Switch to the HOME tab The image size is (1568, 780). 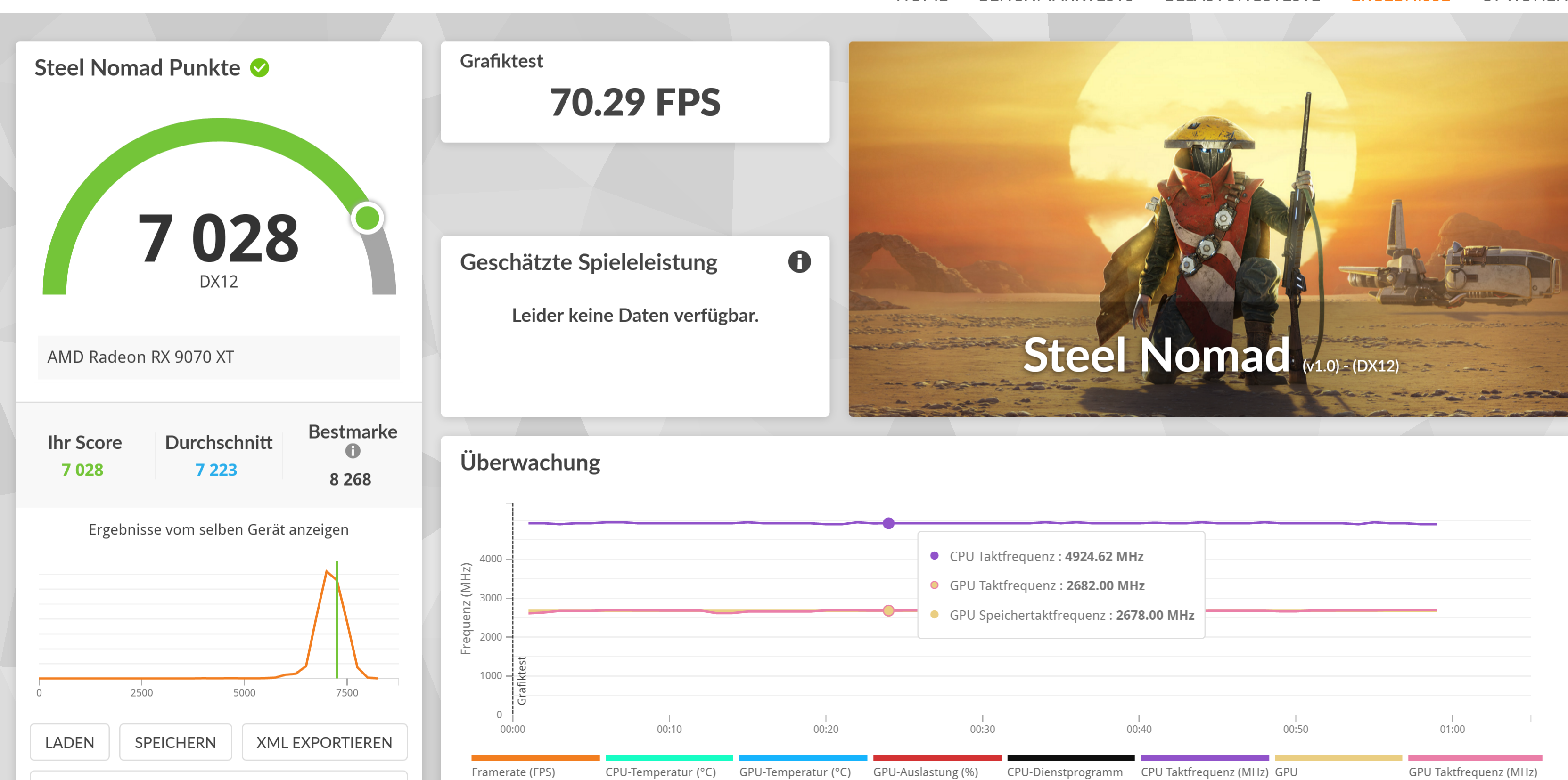(923, 2)
